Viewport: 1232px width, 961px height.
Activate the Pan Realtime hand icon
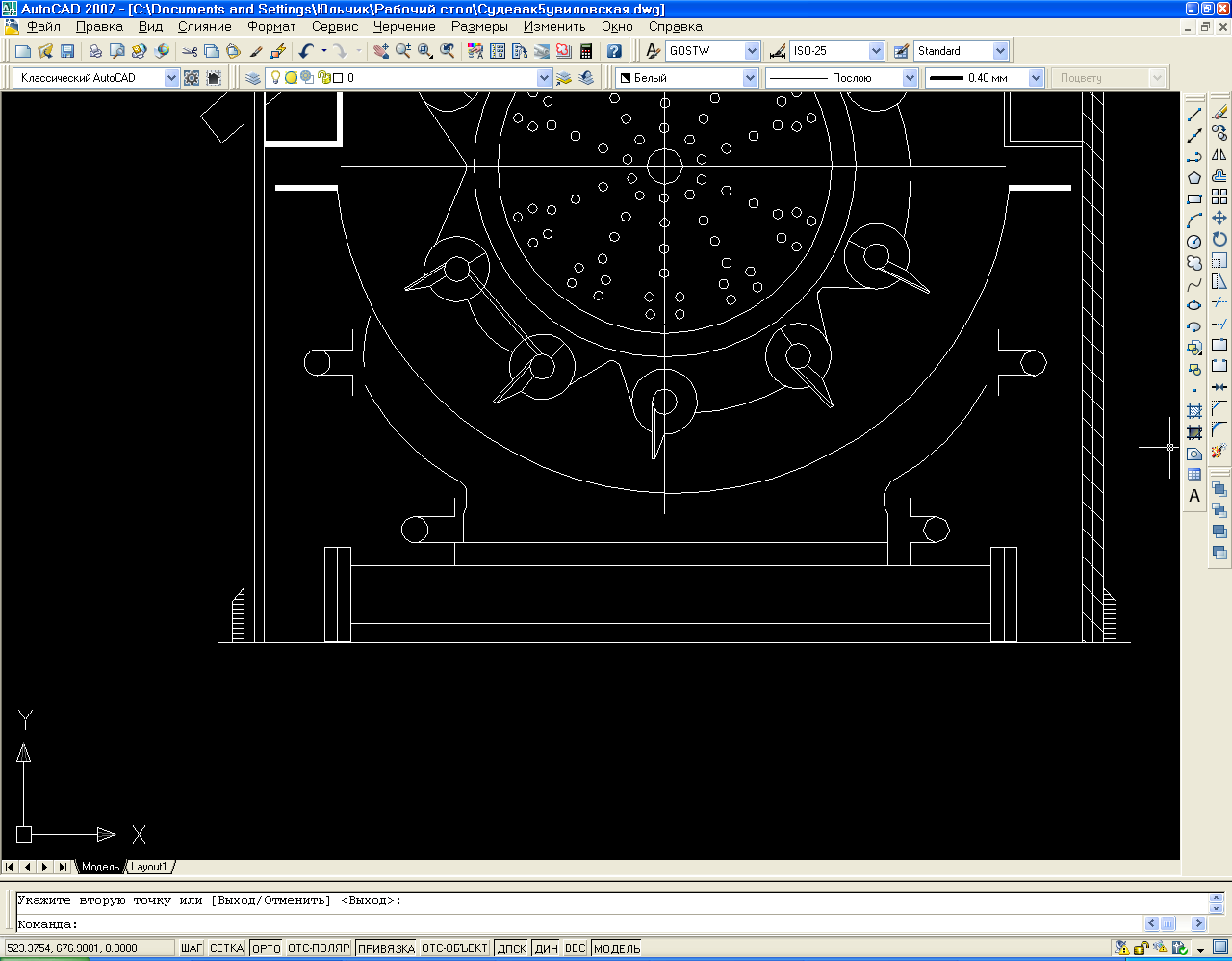point(381,51)
